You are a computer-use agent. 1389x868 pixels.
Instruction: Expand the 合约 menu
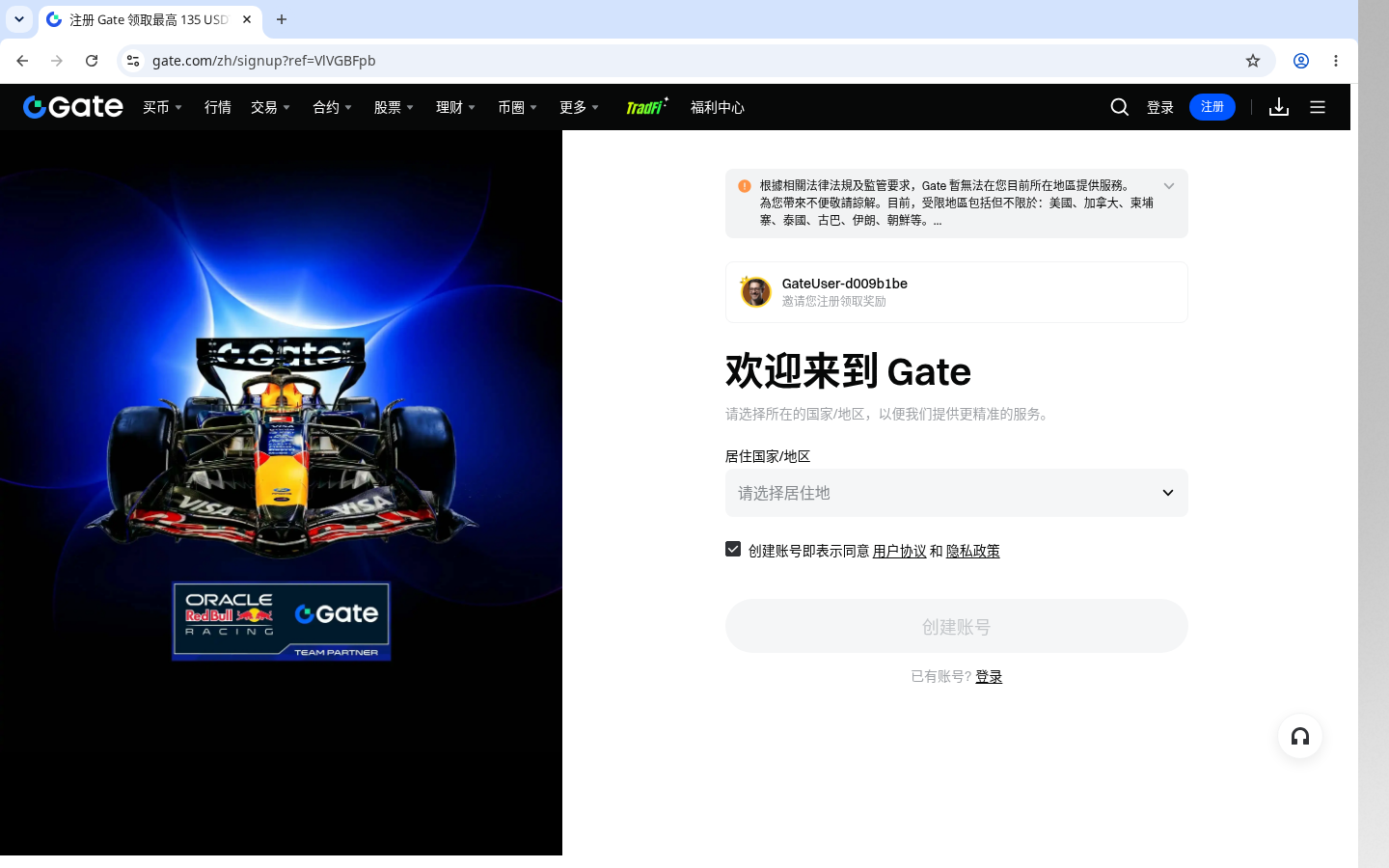tap(333, 107)
